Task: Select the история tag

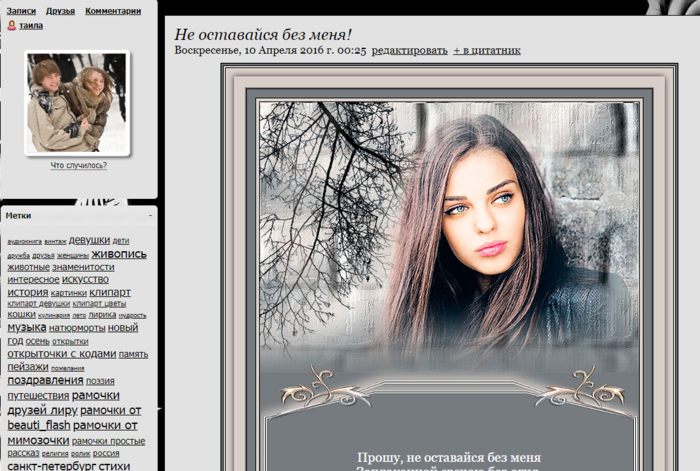Action: [x=28, y=292]
